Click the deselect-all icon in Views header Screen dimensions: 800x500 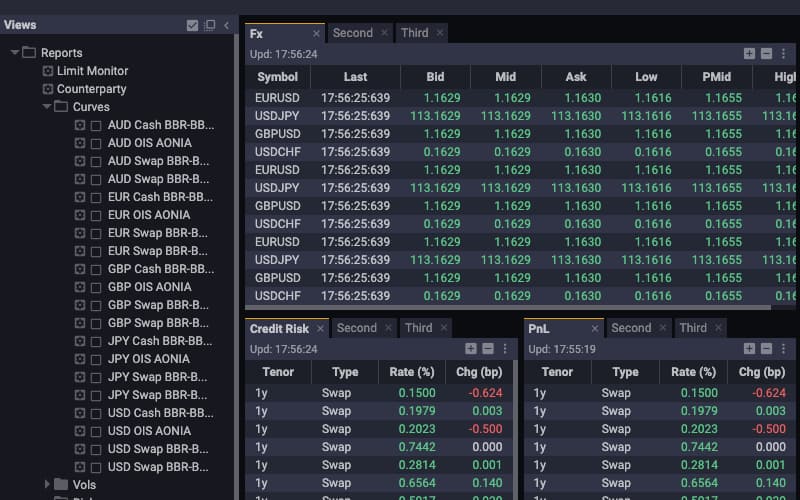[209, 25]
